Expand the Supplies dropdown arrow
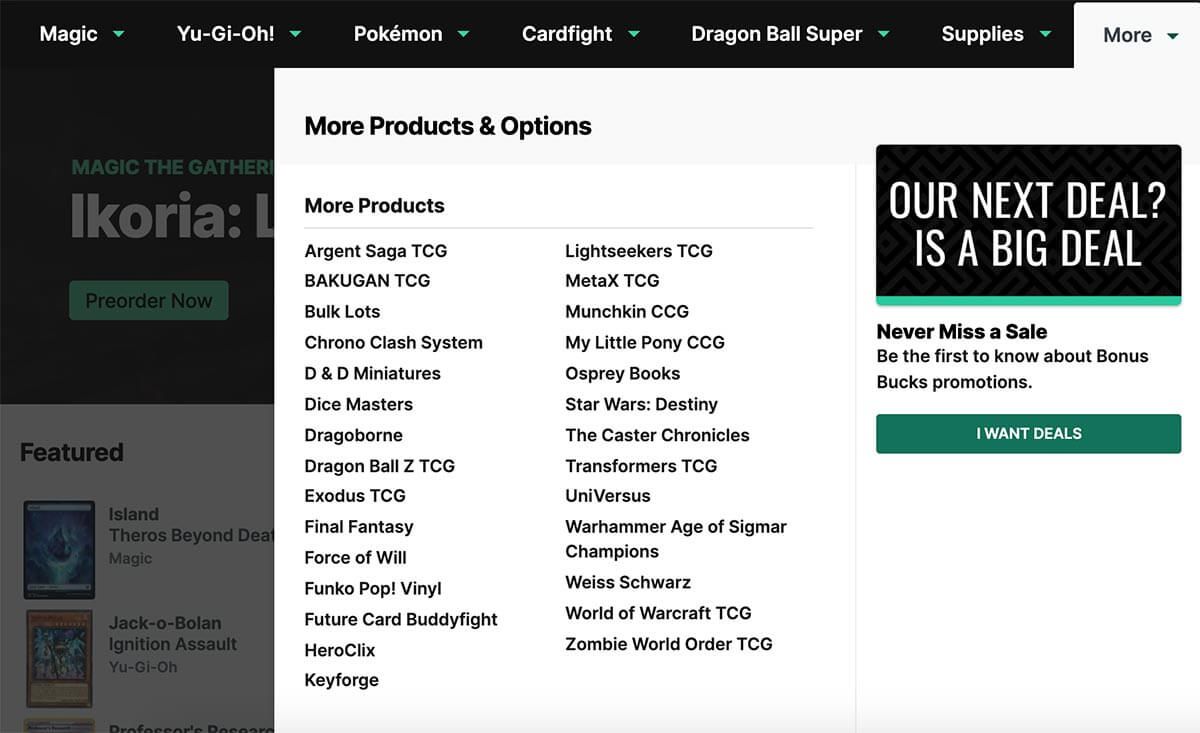The image size is (1200, 733). pos(1045,34)
